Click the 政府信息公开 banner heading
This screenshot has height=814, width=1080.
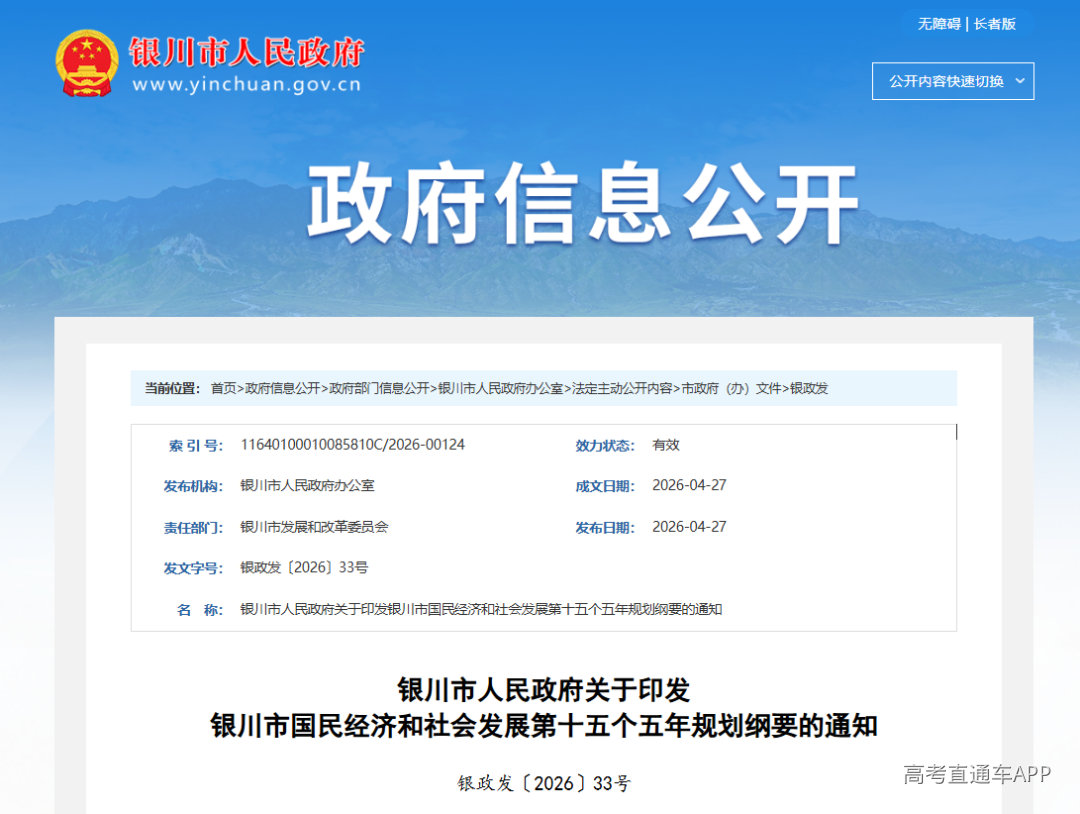click(x=583, y=203)
